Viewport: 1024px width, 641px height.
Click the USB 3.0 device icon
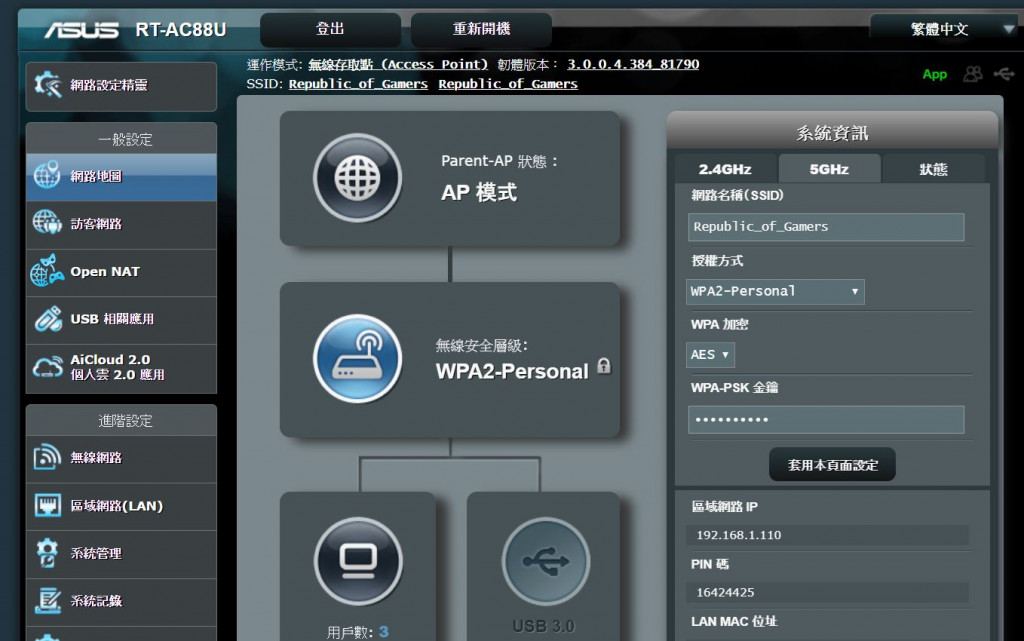(545, 561)
